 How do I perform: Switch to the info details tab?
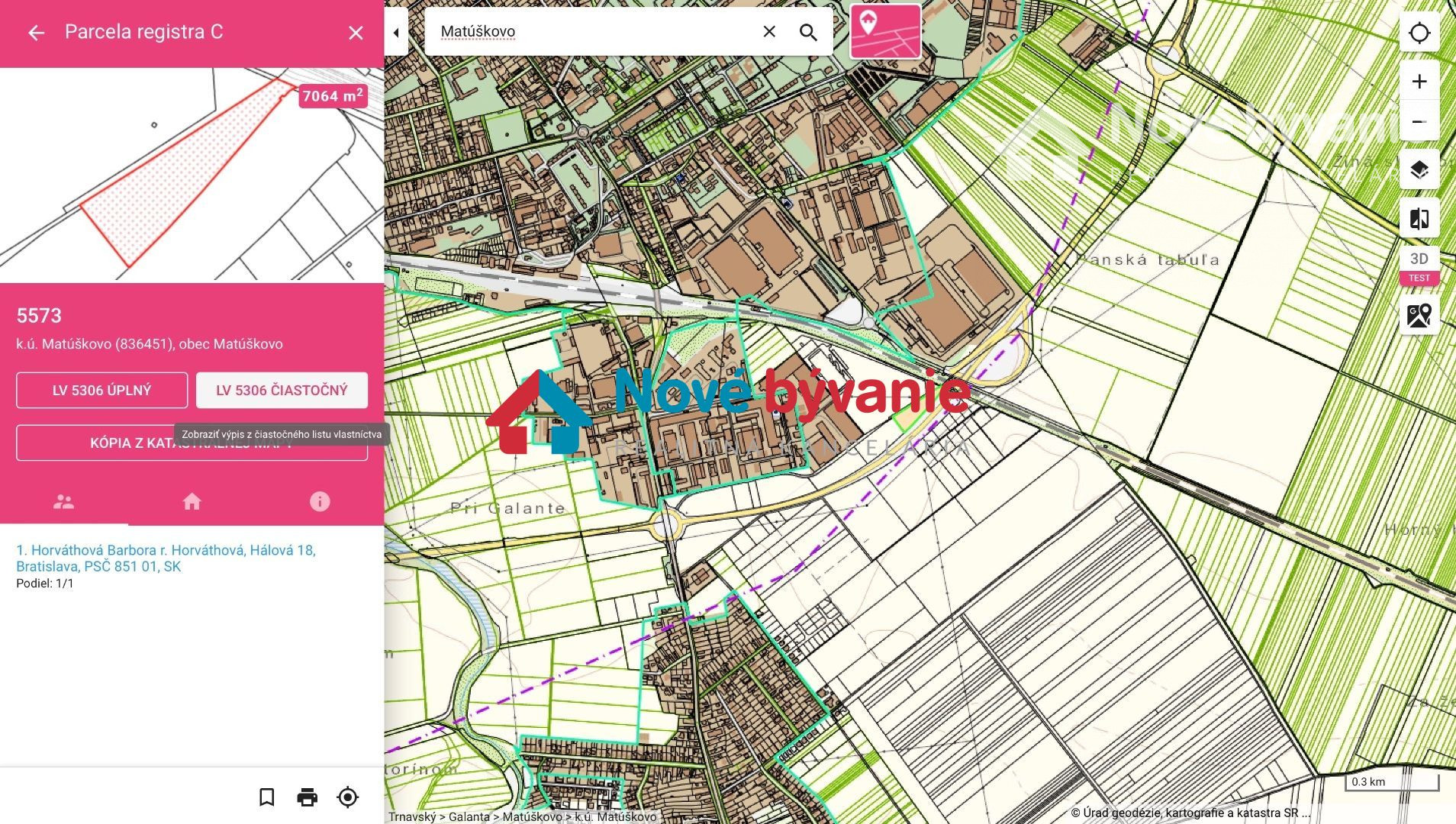(x=320, y=501)
